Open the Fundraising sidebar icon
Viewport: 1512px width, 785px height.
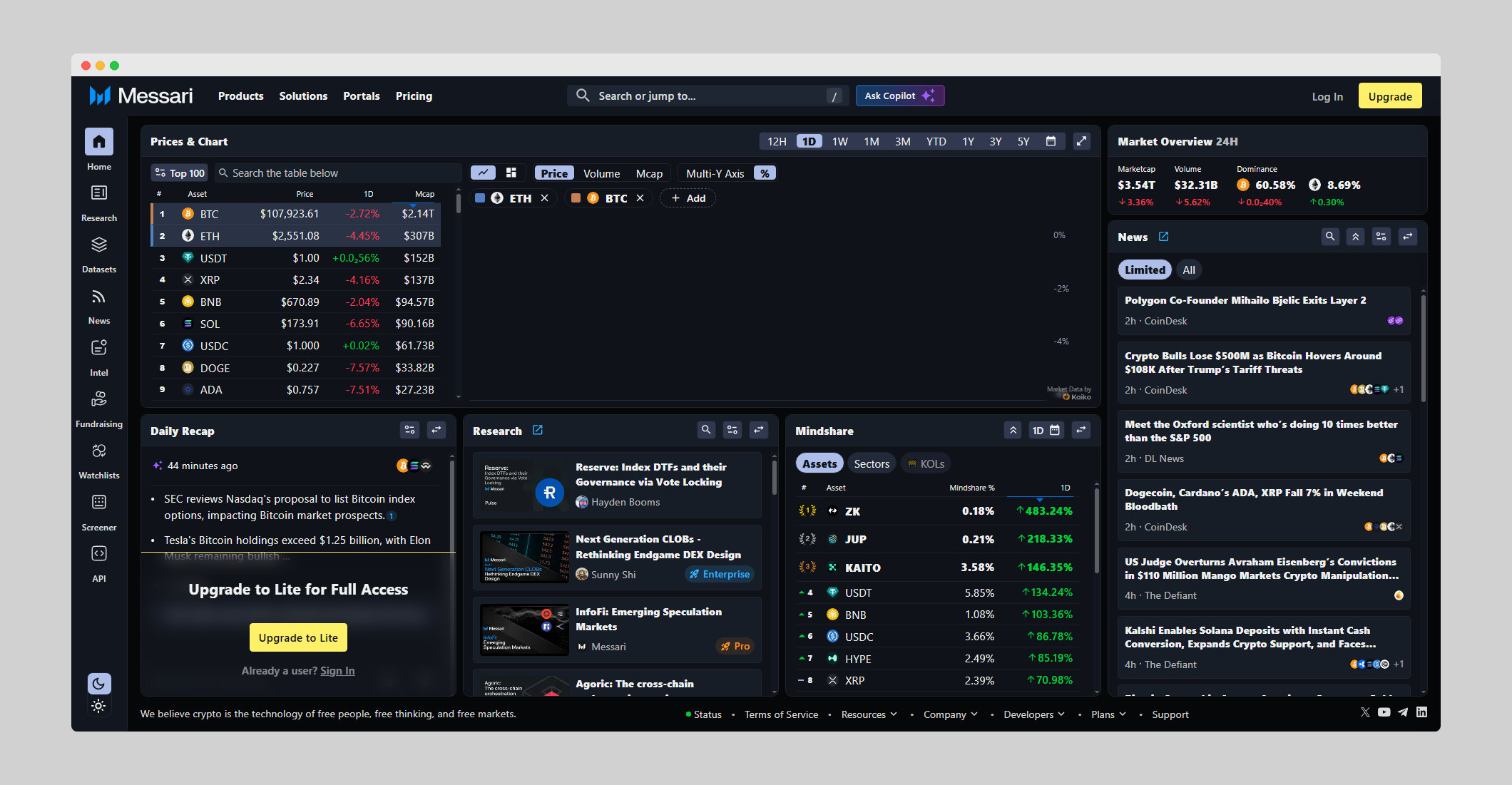[99, 399]
